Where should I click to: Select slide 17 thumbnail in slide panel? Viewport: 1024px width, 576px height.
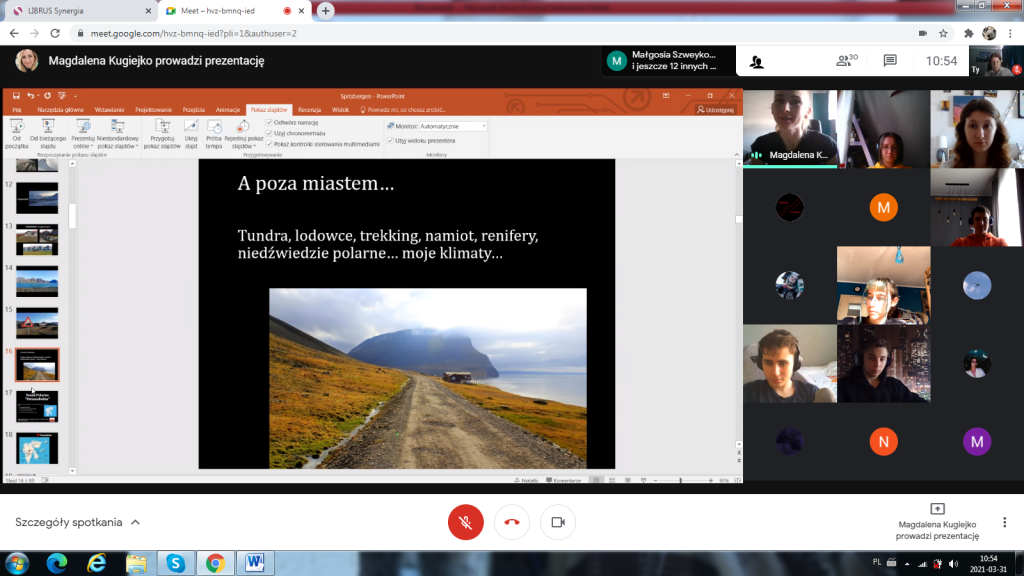click(x=37, y=406)
